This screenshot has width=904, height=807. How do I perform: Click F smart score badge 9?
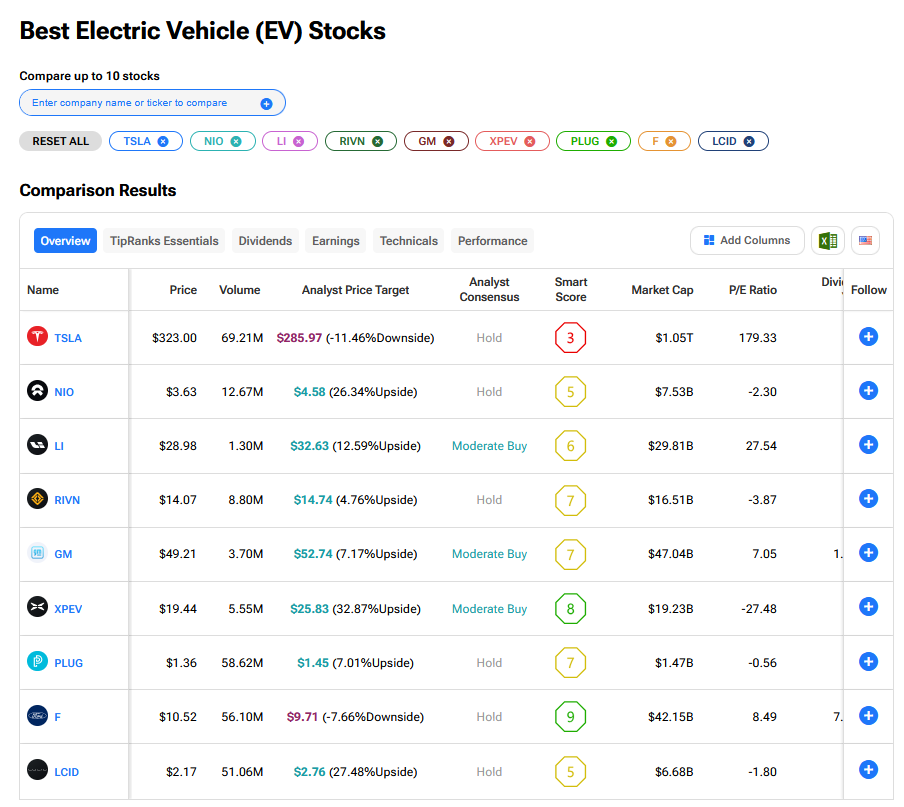570,717
